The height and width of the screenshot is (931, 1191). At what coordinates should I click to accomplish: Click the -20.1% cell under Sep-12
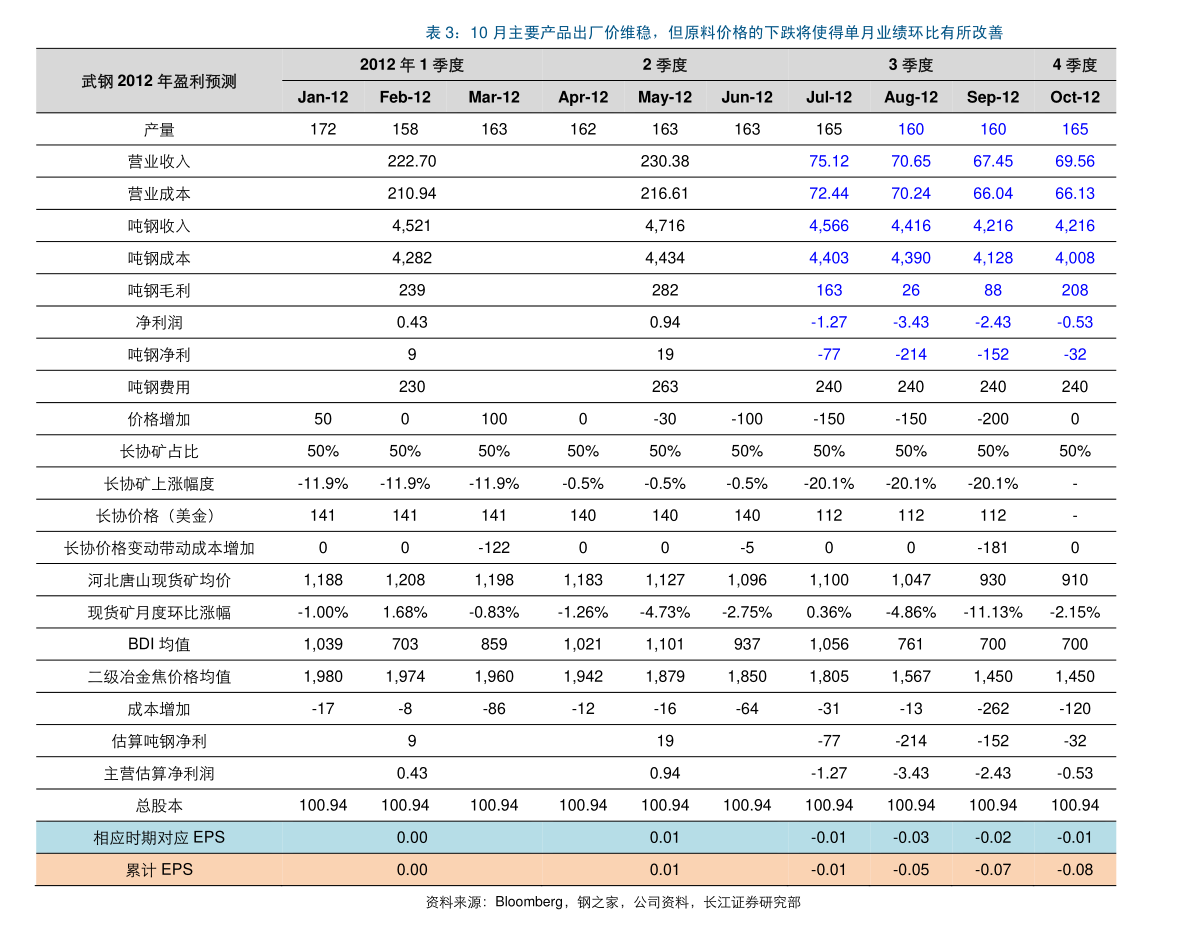[993, 484]
